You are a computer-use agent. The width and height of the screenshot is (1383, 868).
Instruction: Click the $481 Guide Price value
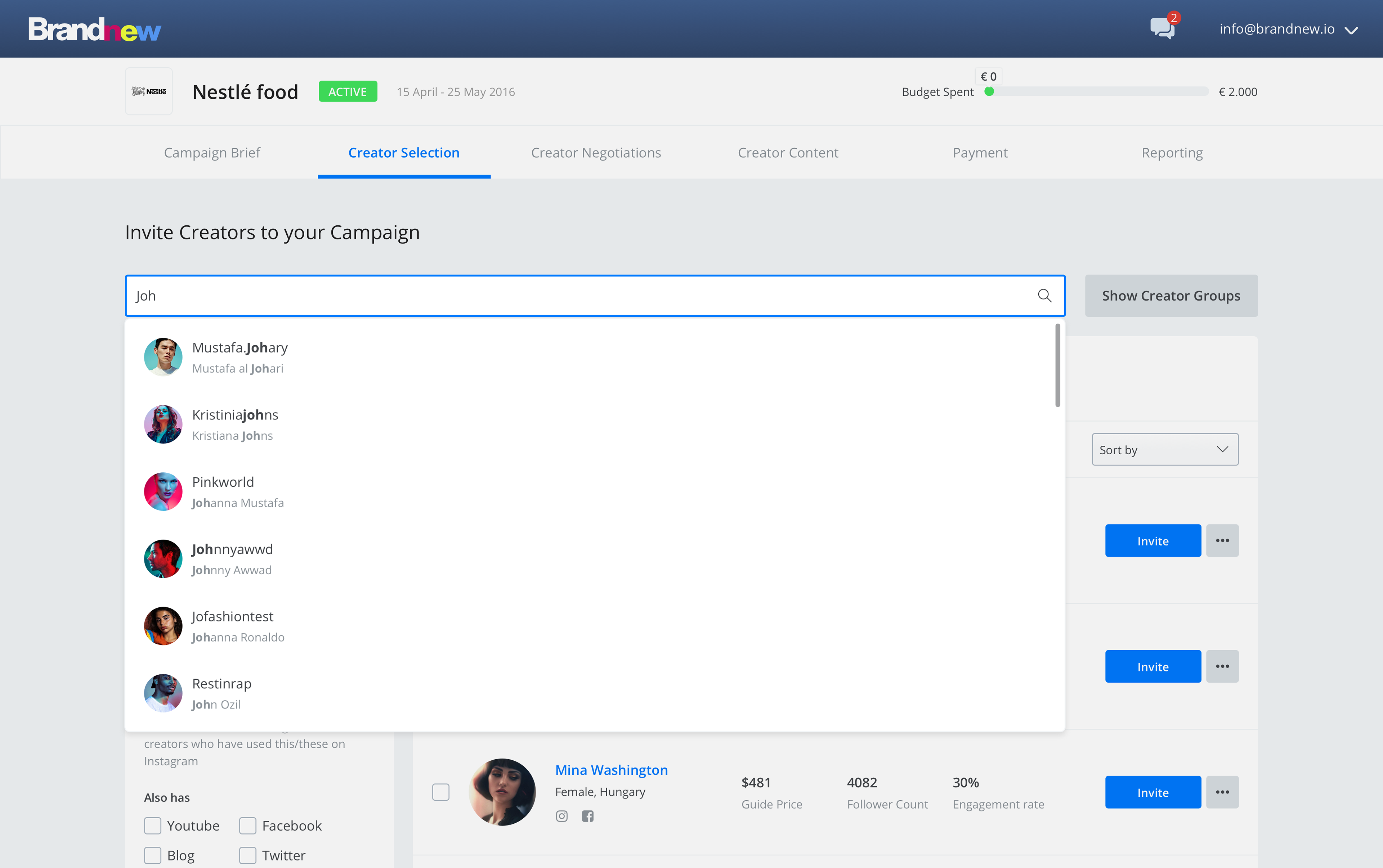pos(756,782)
